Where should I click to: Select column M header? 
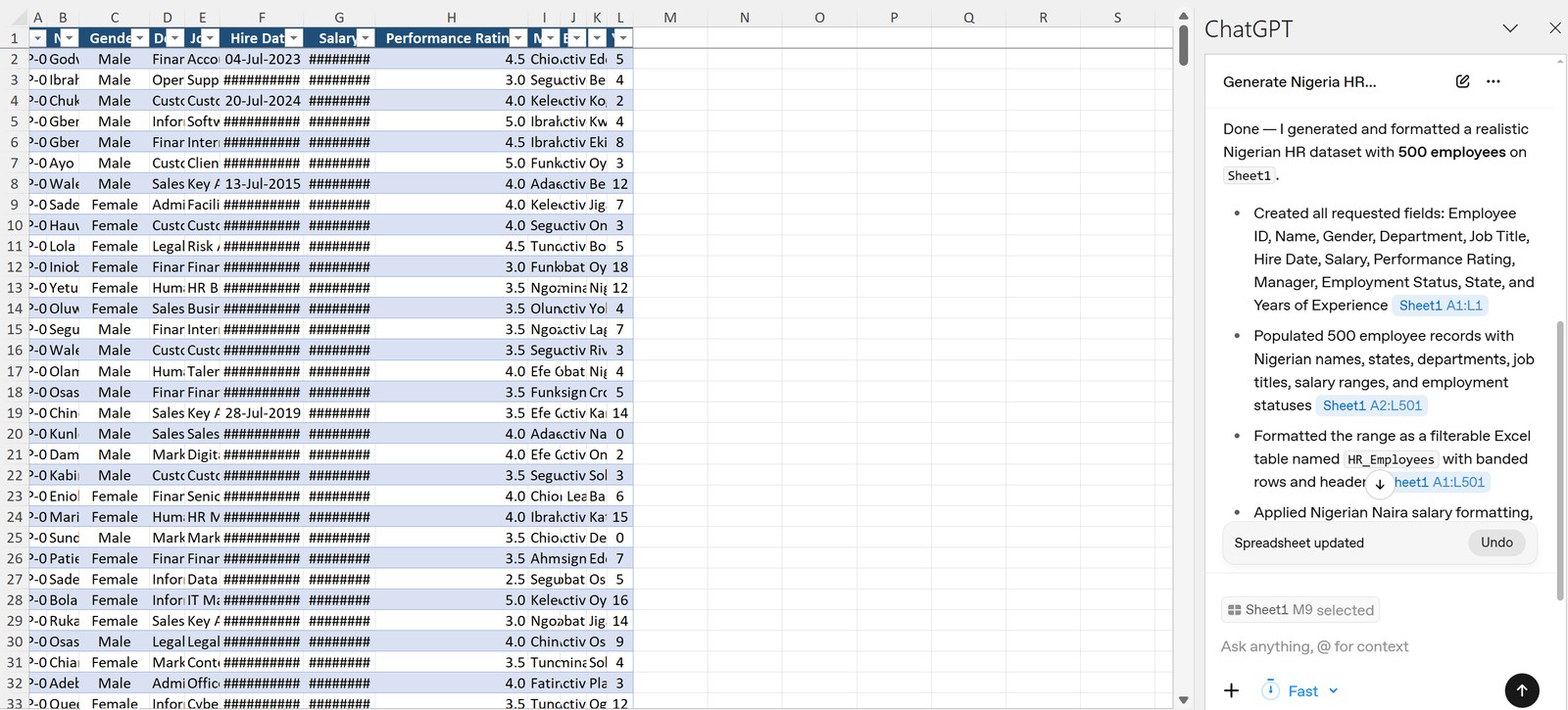(669, 18)
